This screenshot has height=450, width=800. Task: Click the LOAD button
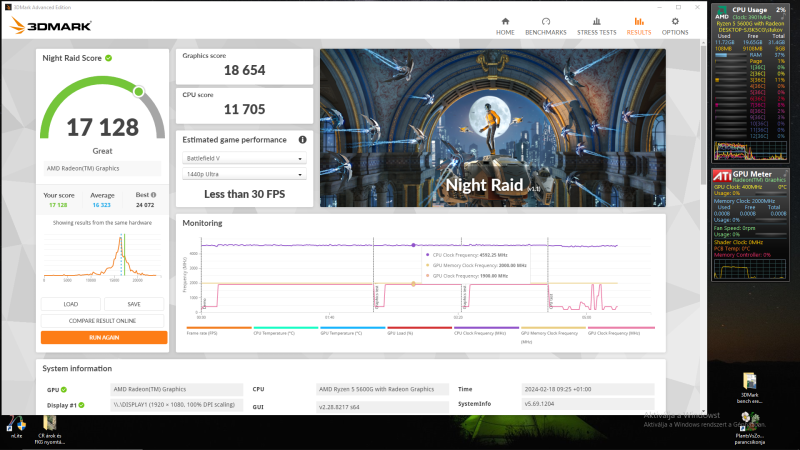point(70,304)
